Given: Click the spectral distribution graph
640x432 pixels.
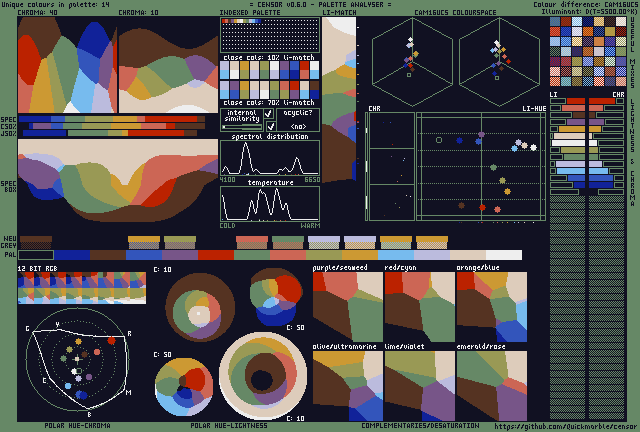Looking at the screenshot, I should coord(270,158).
